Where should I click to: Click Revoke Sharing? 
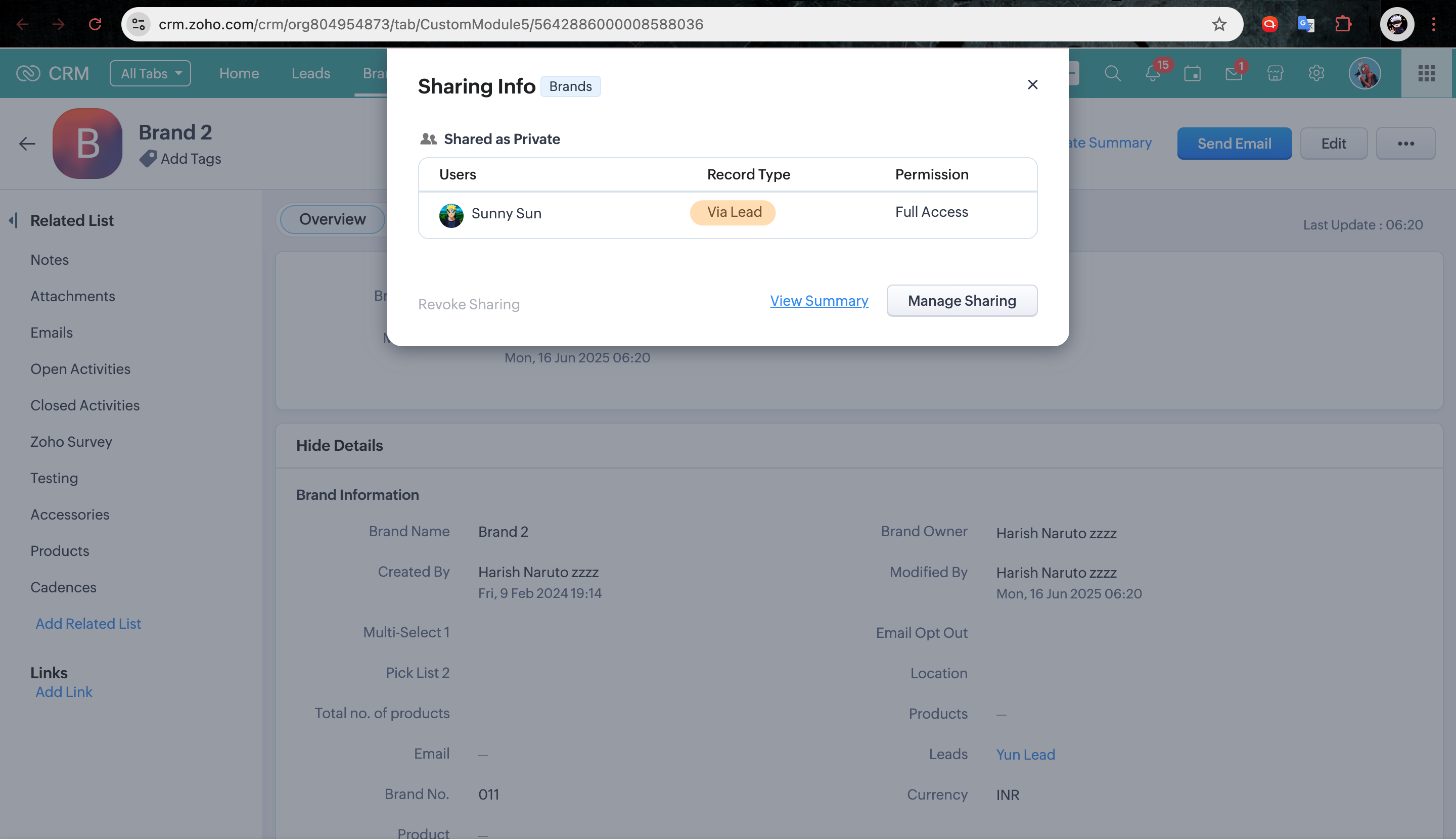click(469, 304)
